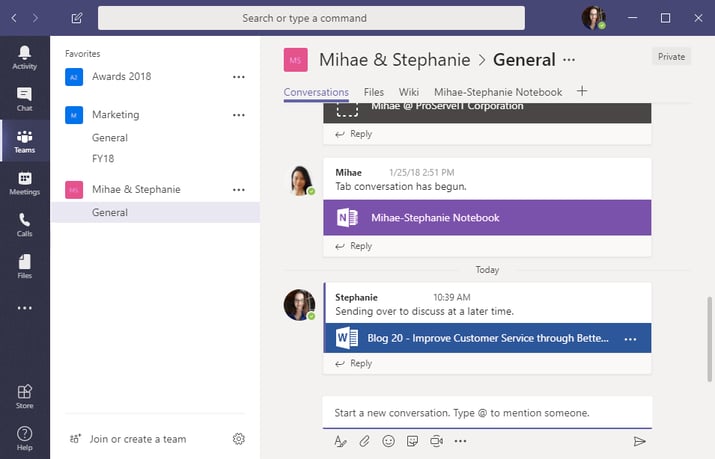Image resolution: width=715 pixels, height=459 pixels.
Task: Select the Teams sidebar icon
Action: point(25,141)
